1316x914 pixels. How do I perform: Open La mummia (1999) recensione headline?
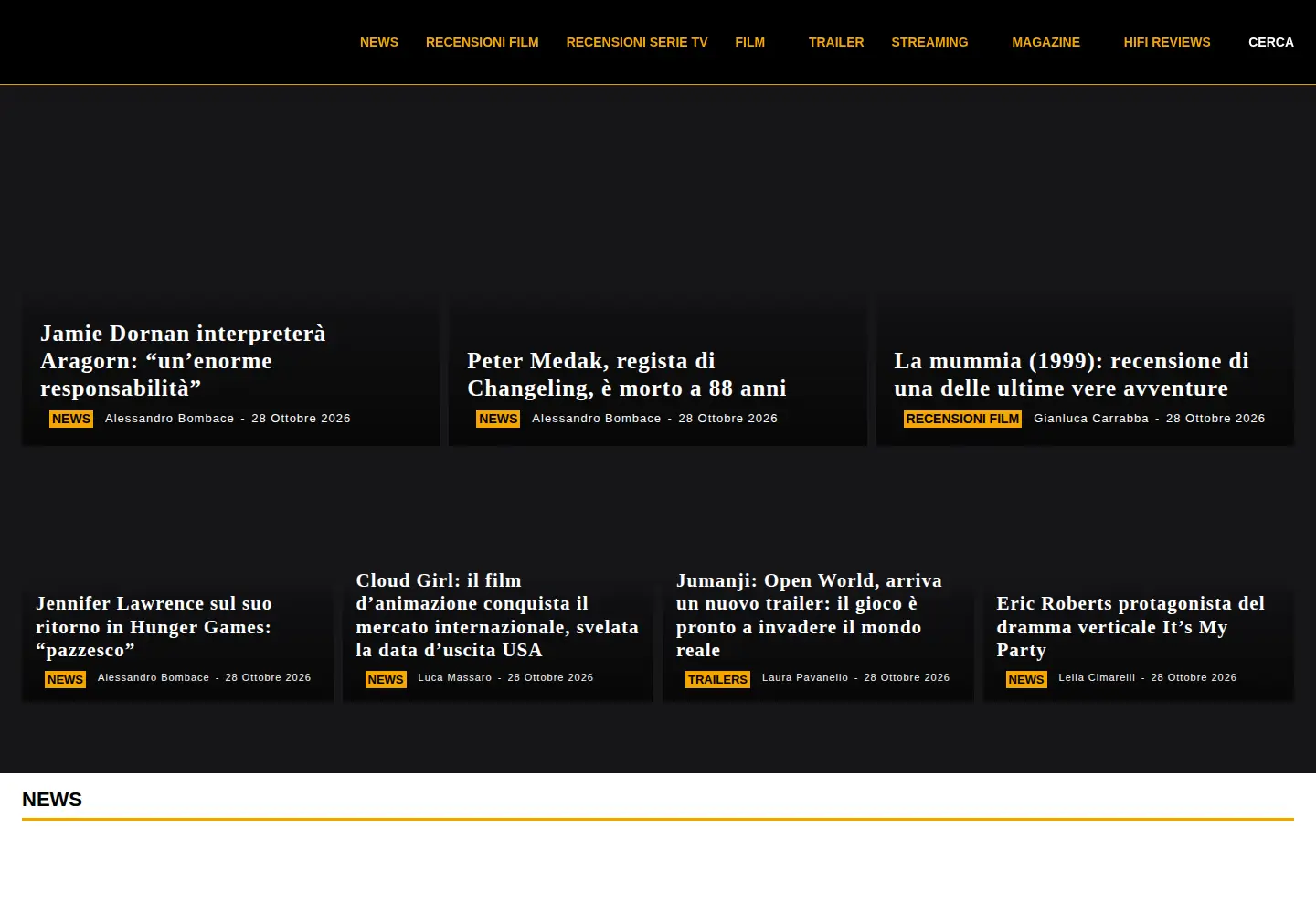click(x=1071, y=375)
